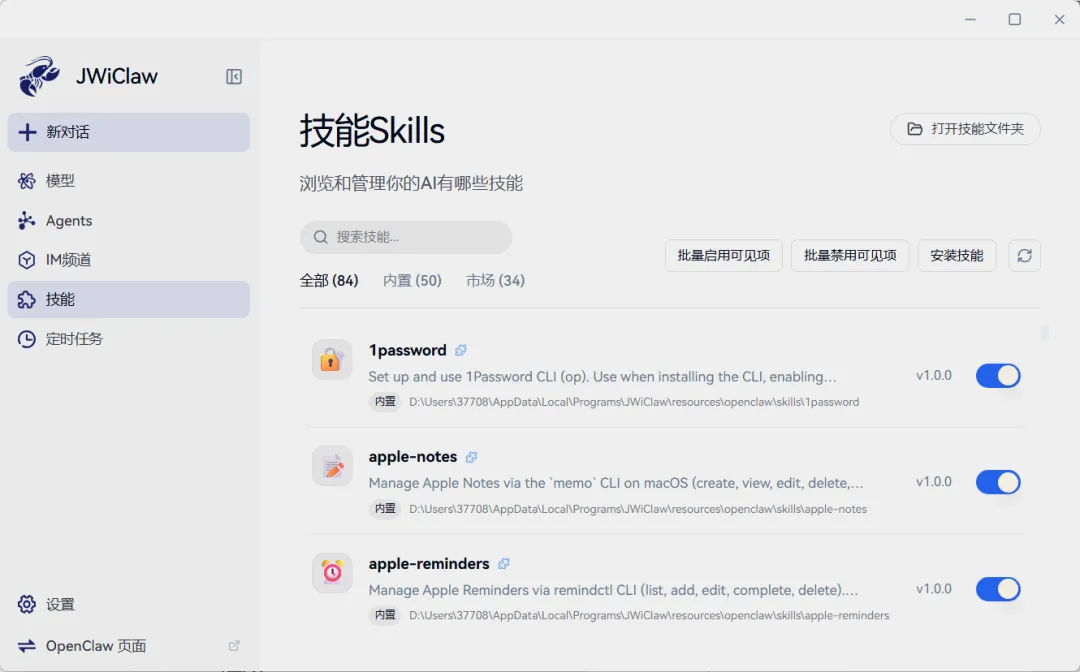The image size is (1080, 672).
Task: Toggle the apple-reminders skill off
Action: tap(997, 589)
